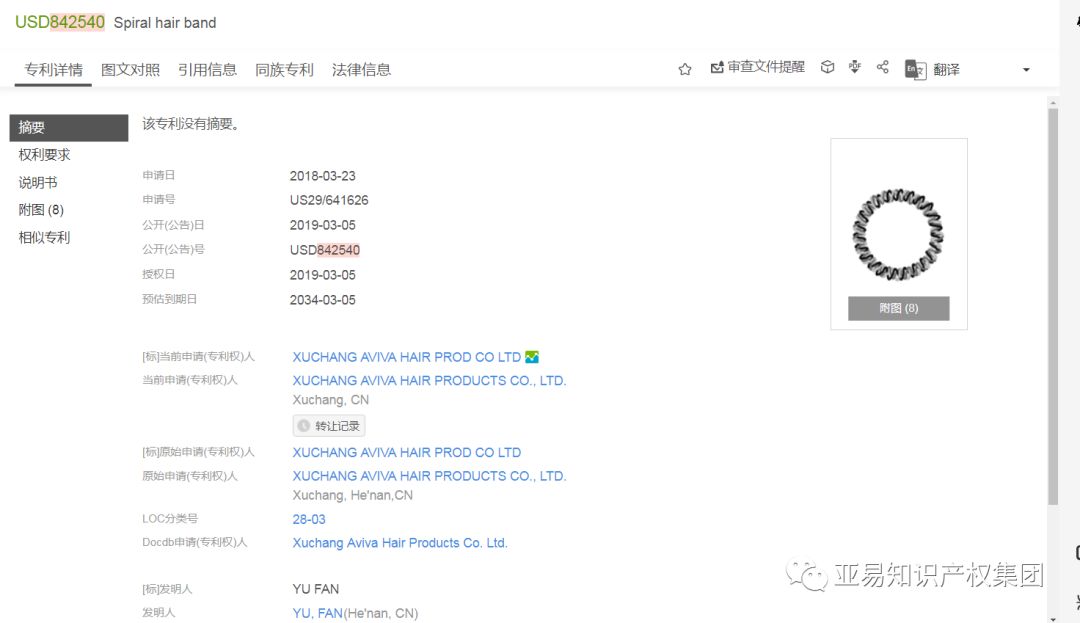Open original applicant XUCHANG AVIVA HAIR PRODUCTS CO., LTD.
The height and width of the screenshot is (623, 1080).
(x=429, y=476)
